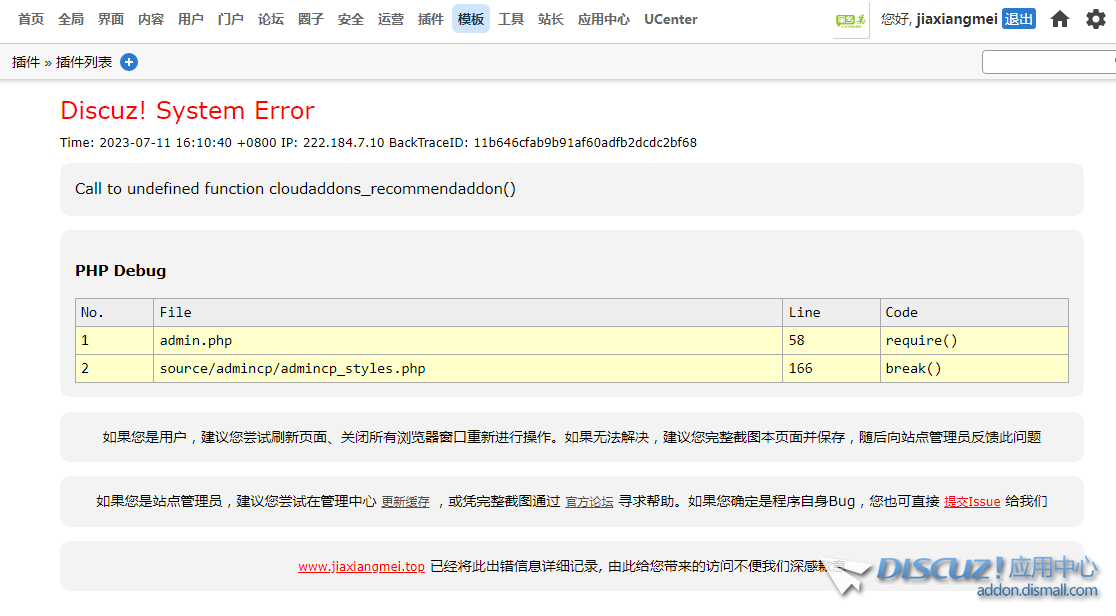Click the blue plus icon beside 插件列表

click(129, 62)
